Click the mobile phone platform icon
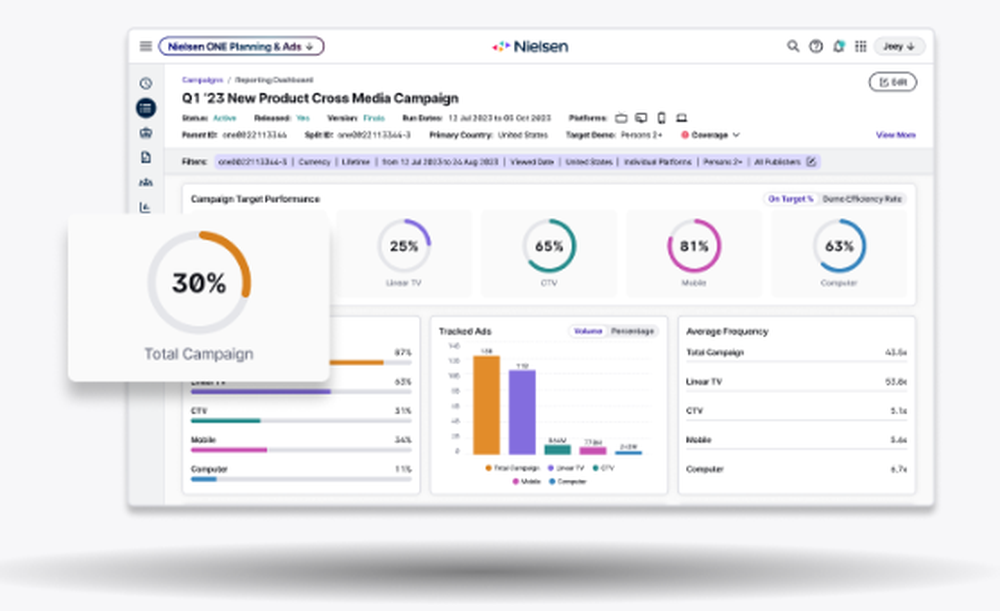This screenshot has width=1000, height=611. [661, 118]
